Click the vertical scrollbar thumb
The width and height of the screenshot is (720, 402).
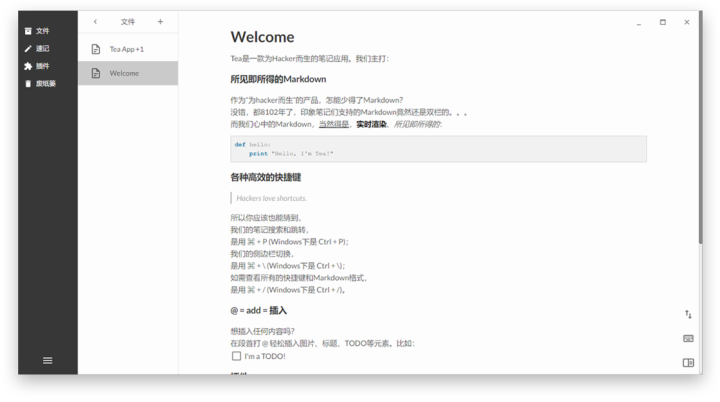701,128
